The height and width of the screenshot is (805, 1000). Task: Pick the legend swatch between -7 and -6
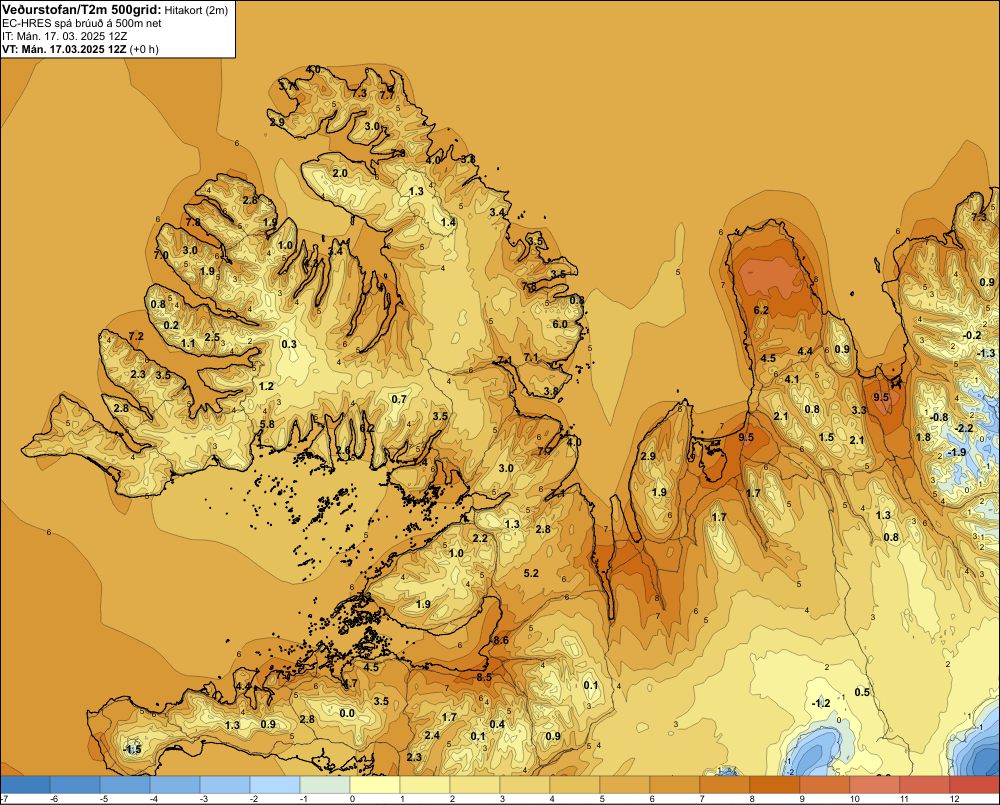(26, 784)
